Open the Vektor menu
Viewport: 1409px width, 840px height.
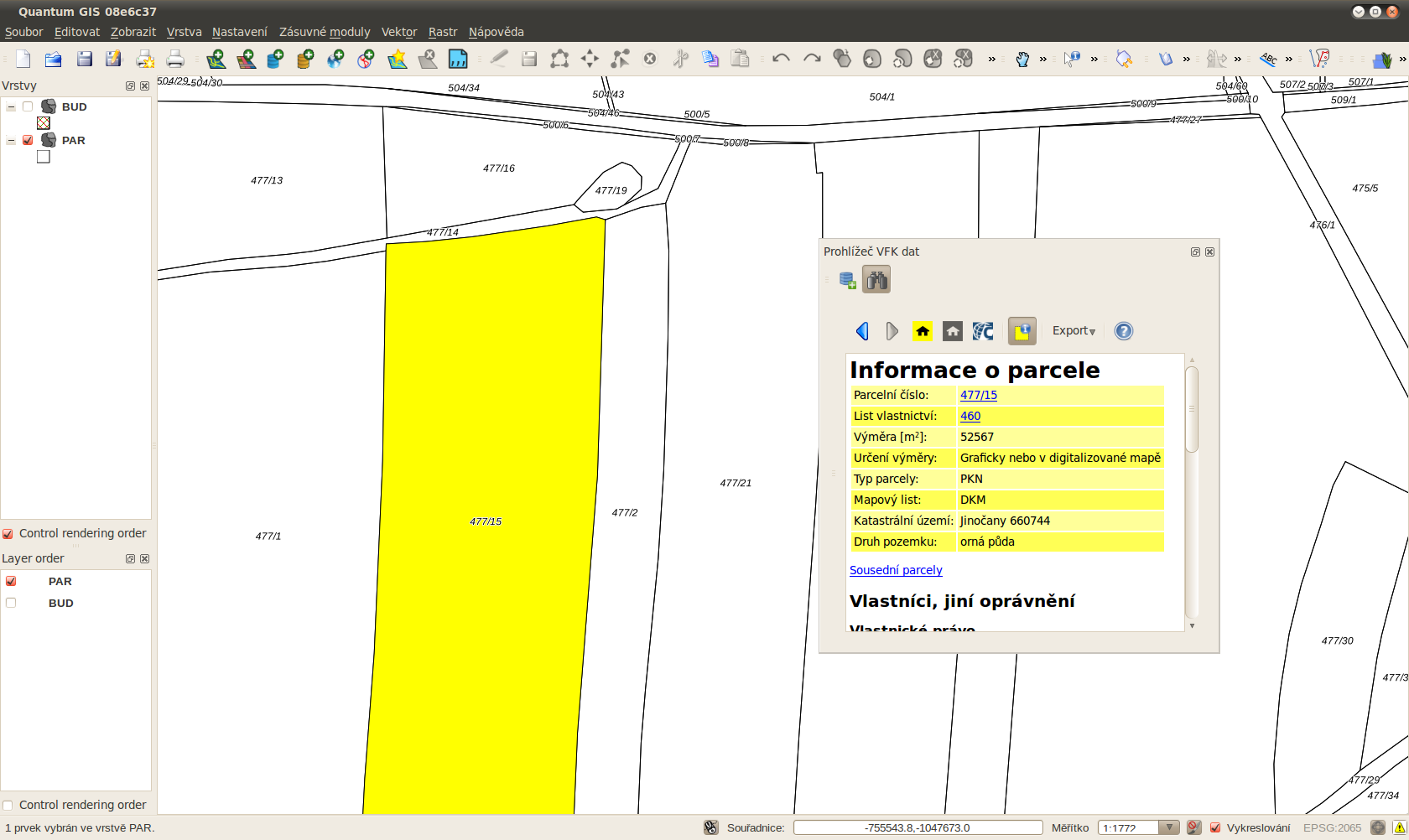click(x=399, y=32)
